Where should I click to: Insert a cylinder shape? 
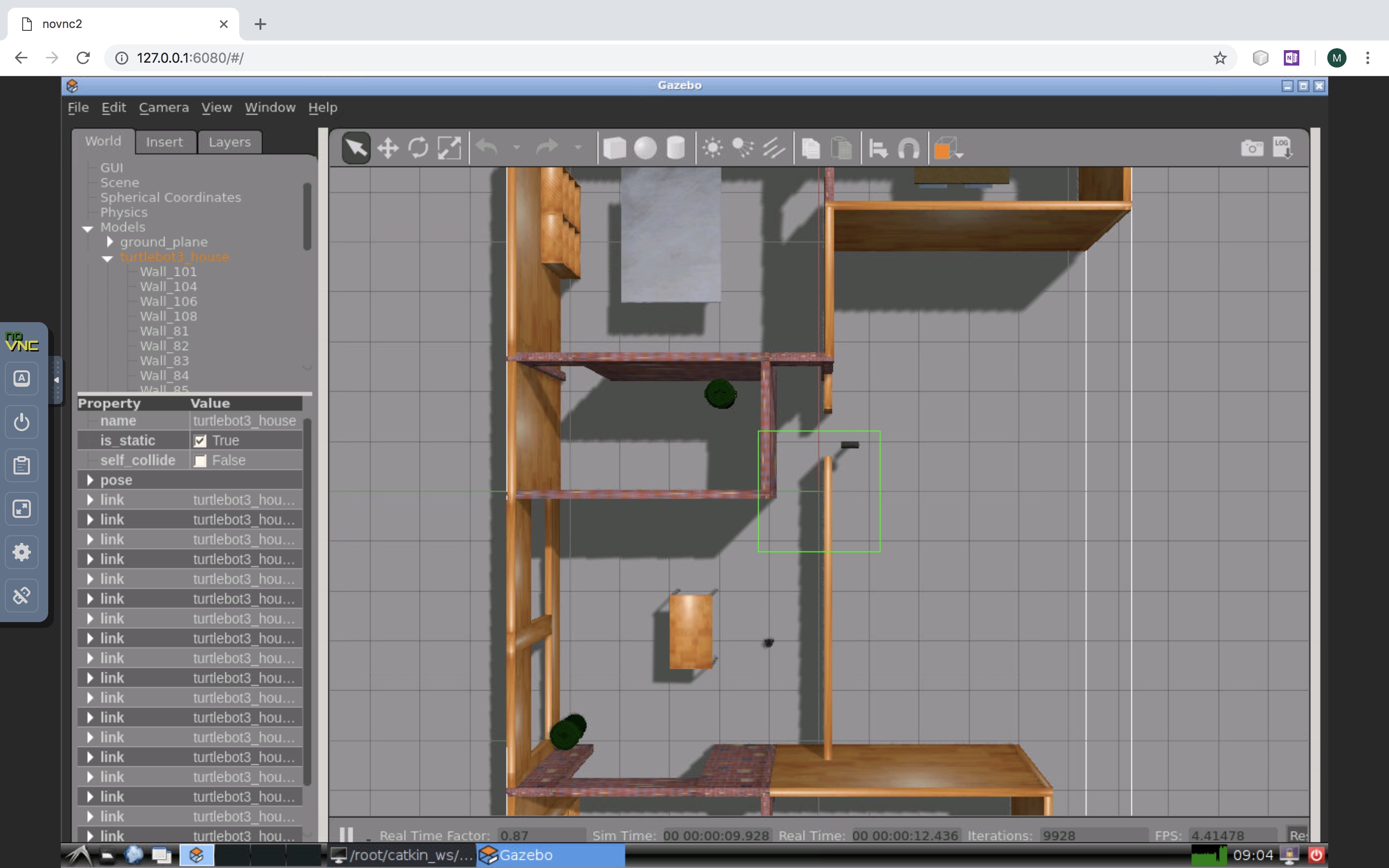click(x=676, y=148)
